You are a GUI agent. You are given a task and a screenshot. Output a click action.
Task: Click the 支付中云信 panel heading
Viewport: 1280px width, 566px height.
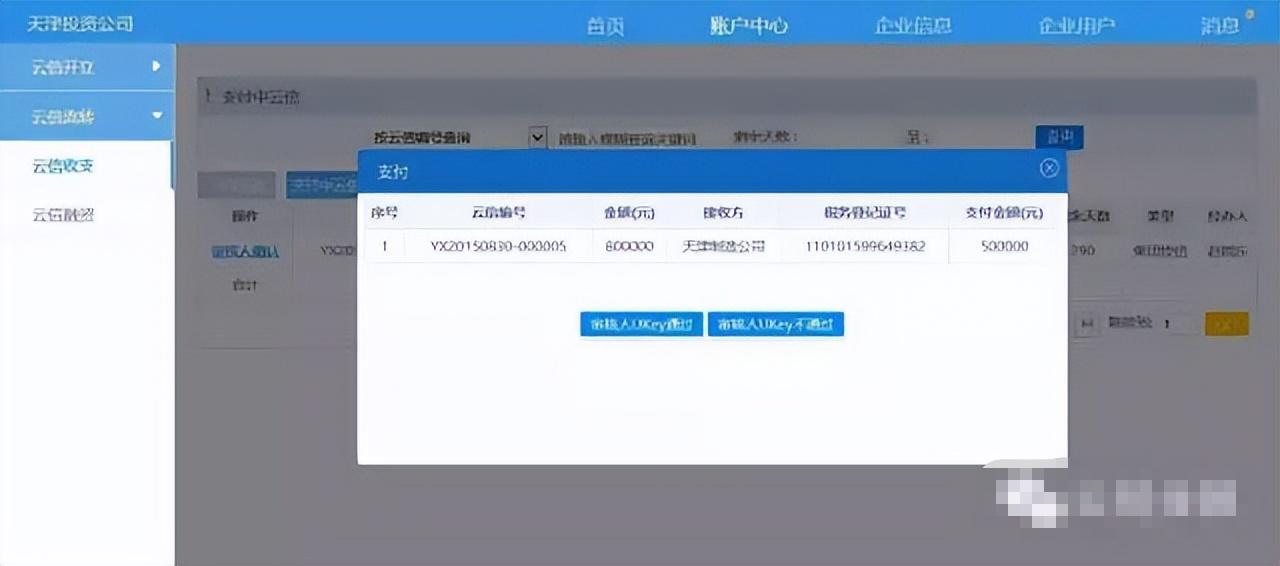[261, 97]
